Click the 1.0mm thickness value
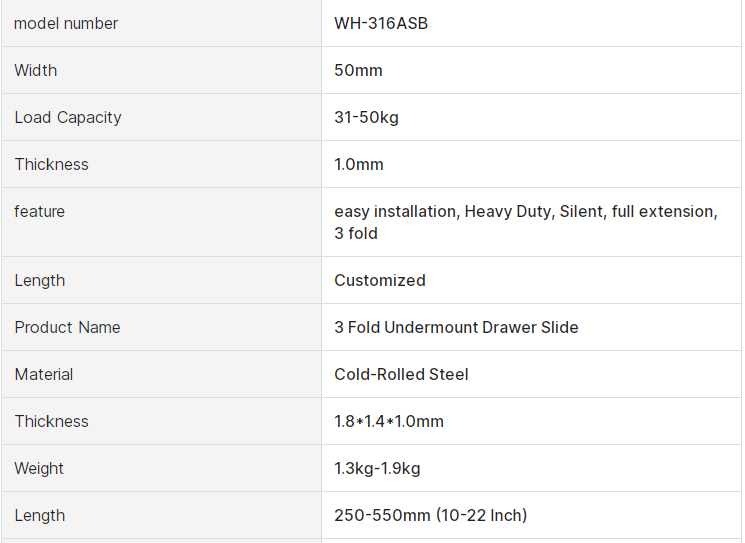Screen dimensions: 745x543 (359, 164)
